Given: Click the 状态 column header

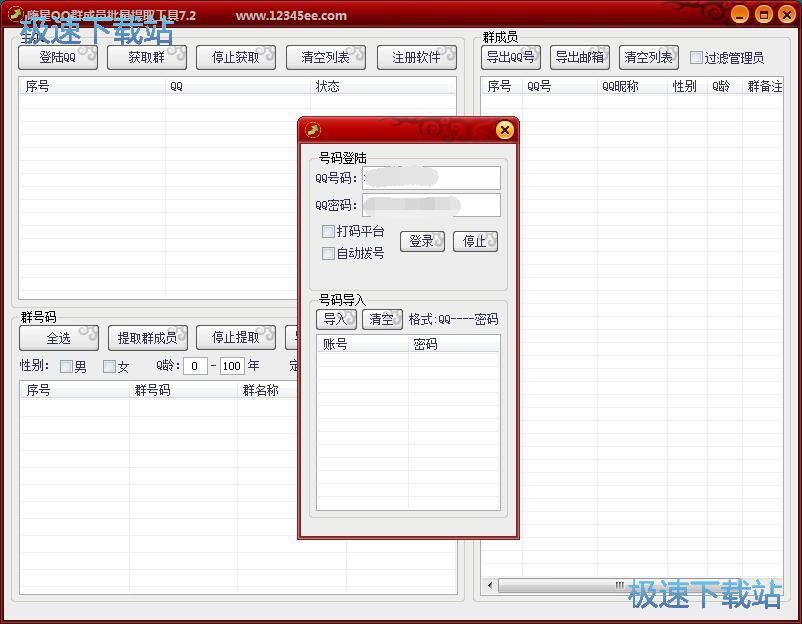Looking at the screenshot, I should pyautogui.click(x=383, y=86).
